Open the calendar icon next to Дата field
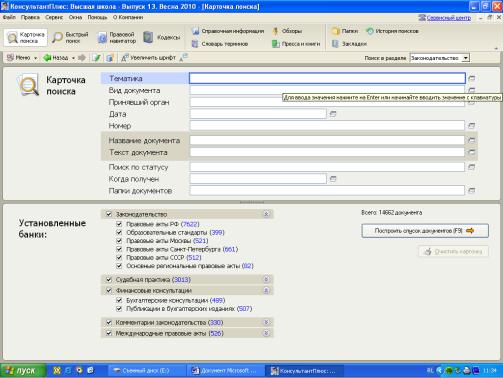This screenshot has width=503, height=378. [x=333, y=114]
